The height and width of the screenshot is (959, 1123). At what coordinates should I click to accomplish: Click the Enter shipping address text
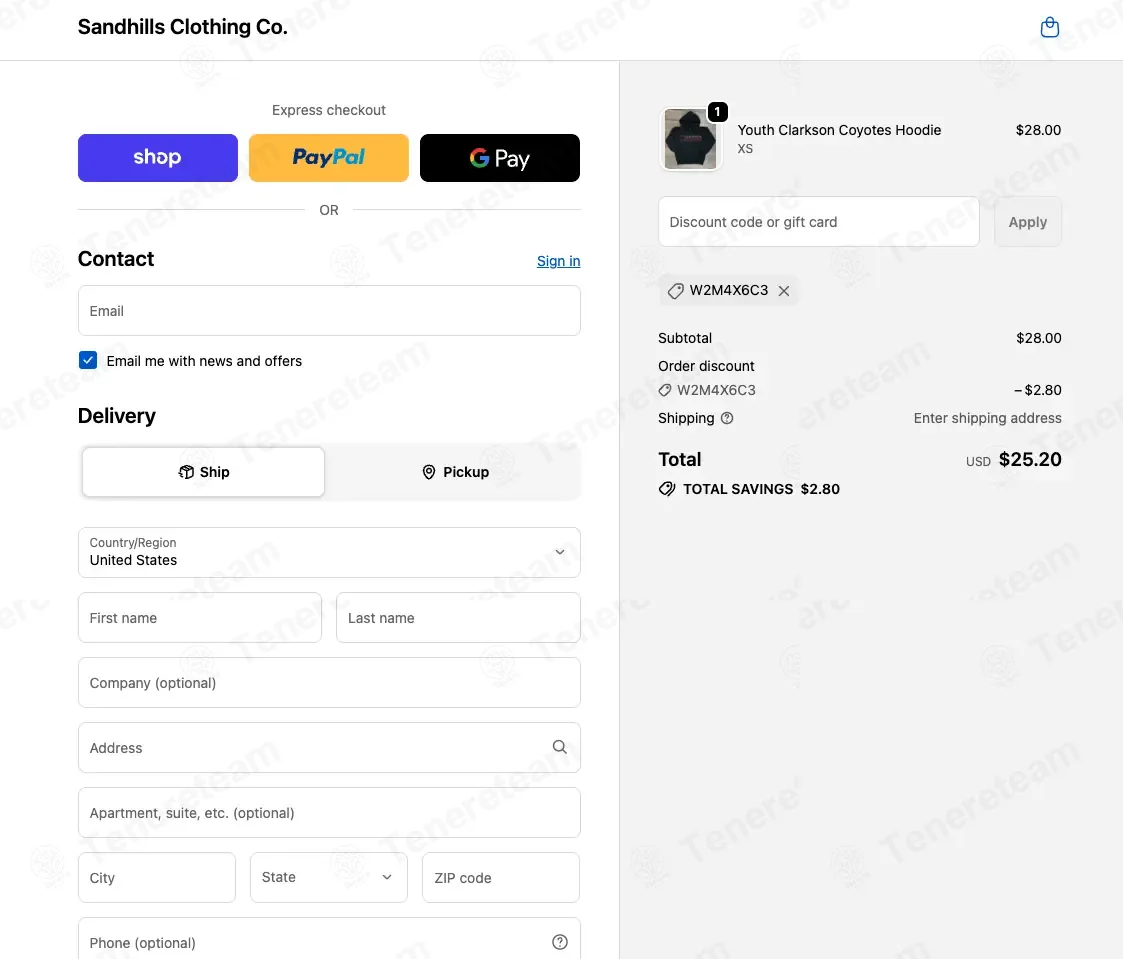987,418
